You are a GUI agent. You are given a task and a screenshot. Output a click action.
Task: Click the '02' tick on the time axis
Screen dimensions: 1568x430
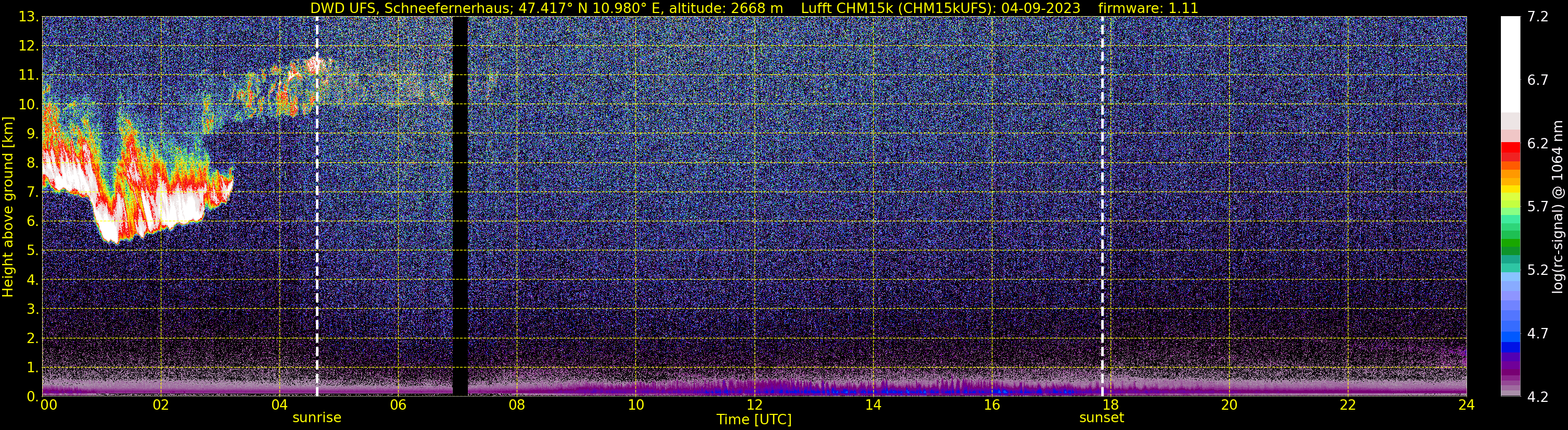coord(161,405)
